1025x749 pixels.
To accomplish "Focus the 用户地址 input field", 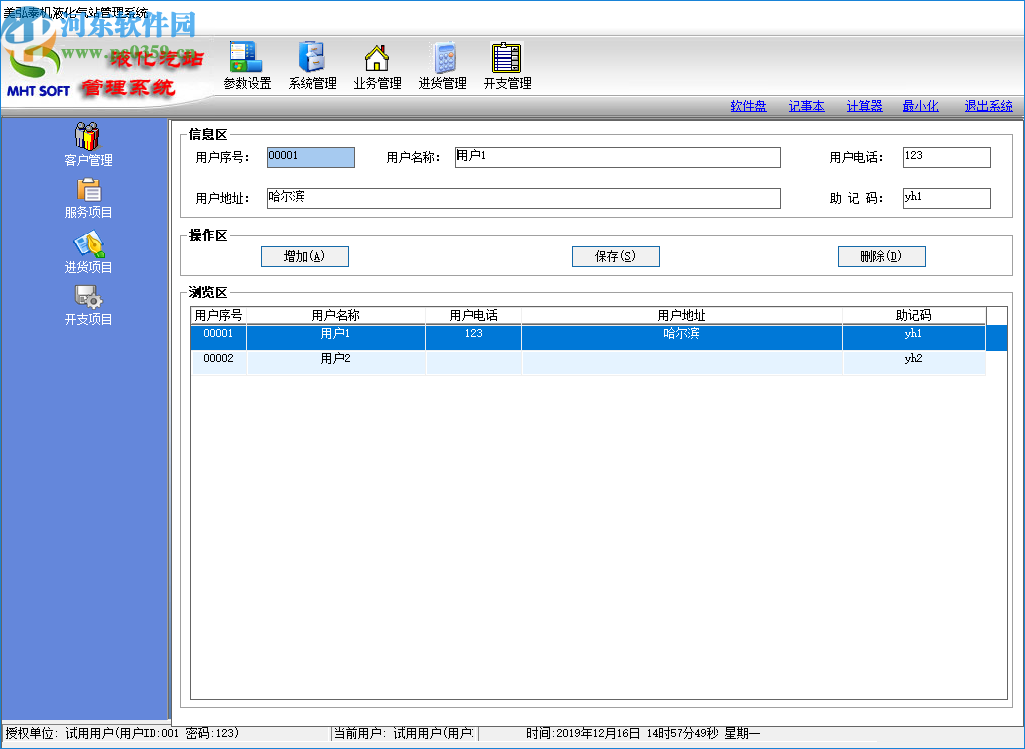I will tap(524, 199).
